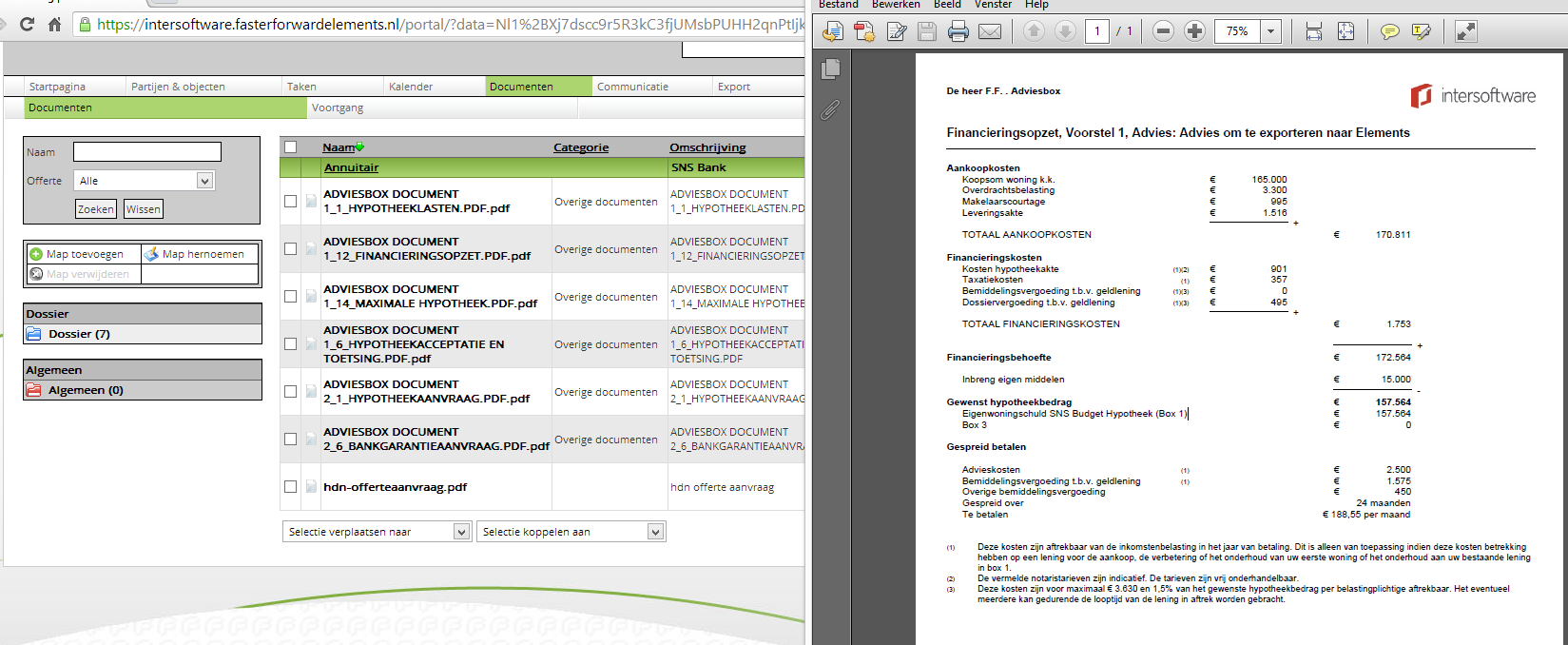The image size is (1568, 645).
Task: Check the 2_1_HYPOTHEEKAANVRAAG.PDF row checkbox
Action: click(291, 392)
